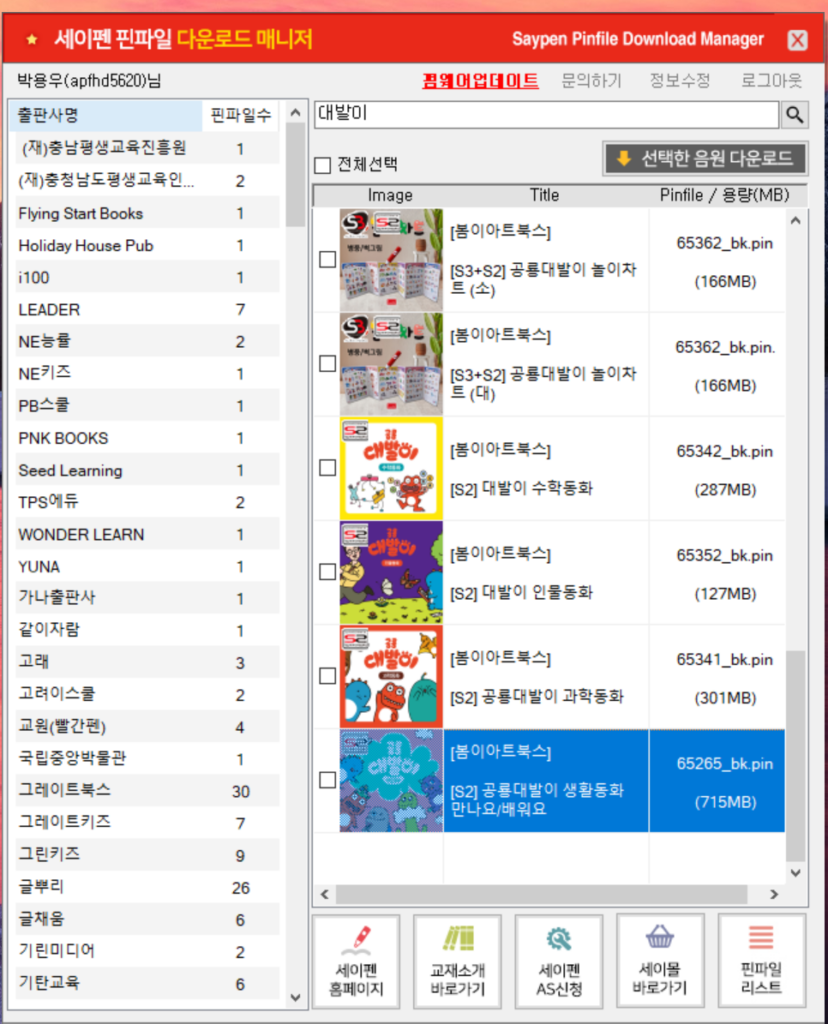
Task: Click the publisher list scrollbar down arrow
Action: tap(295, 997)
